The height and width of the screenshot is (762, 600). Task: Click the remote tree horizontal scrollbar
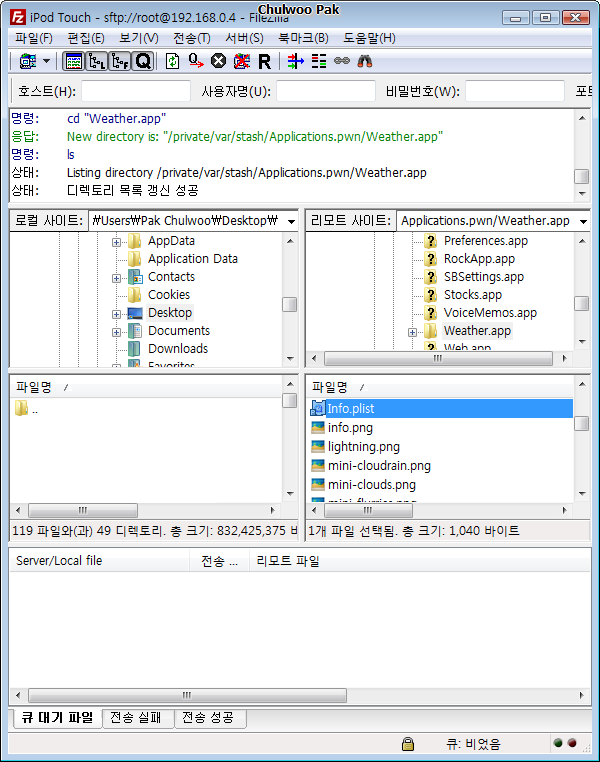[x=438, y=359]
